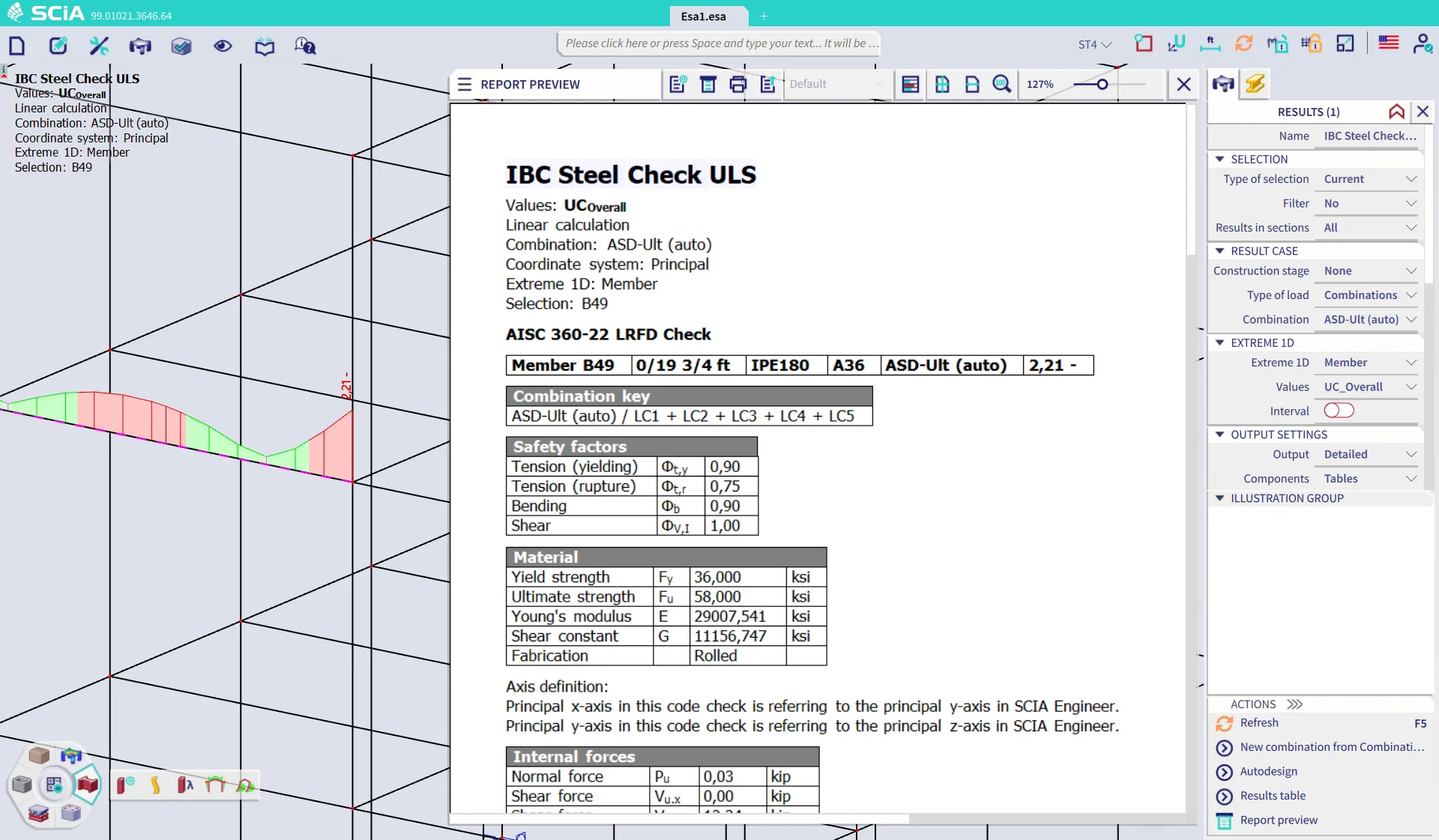Open the Filter dropdown
The image size is (1439, 840).
pos(1369,203)
